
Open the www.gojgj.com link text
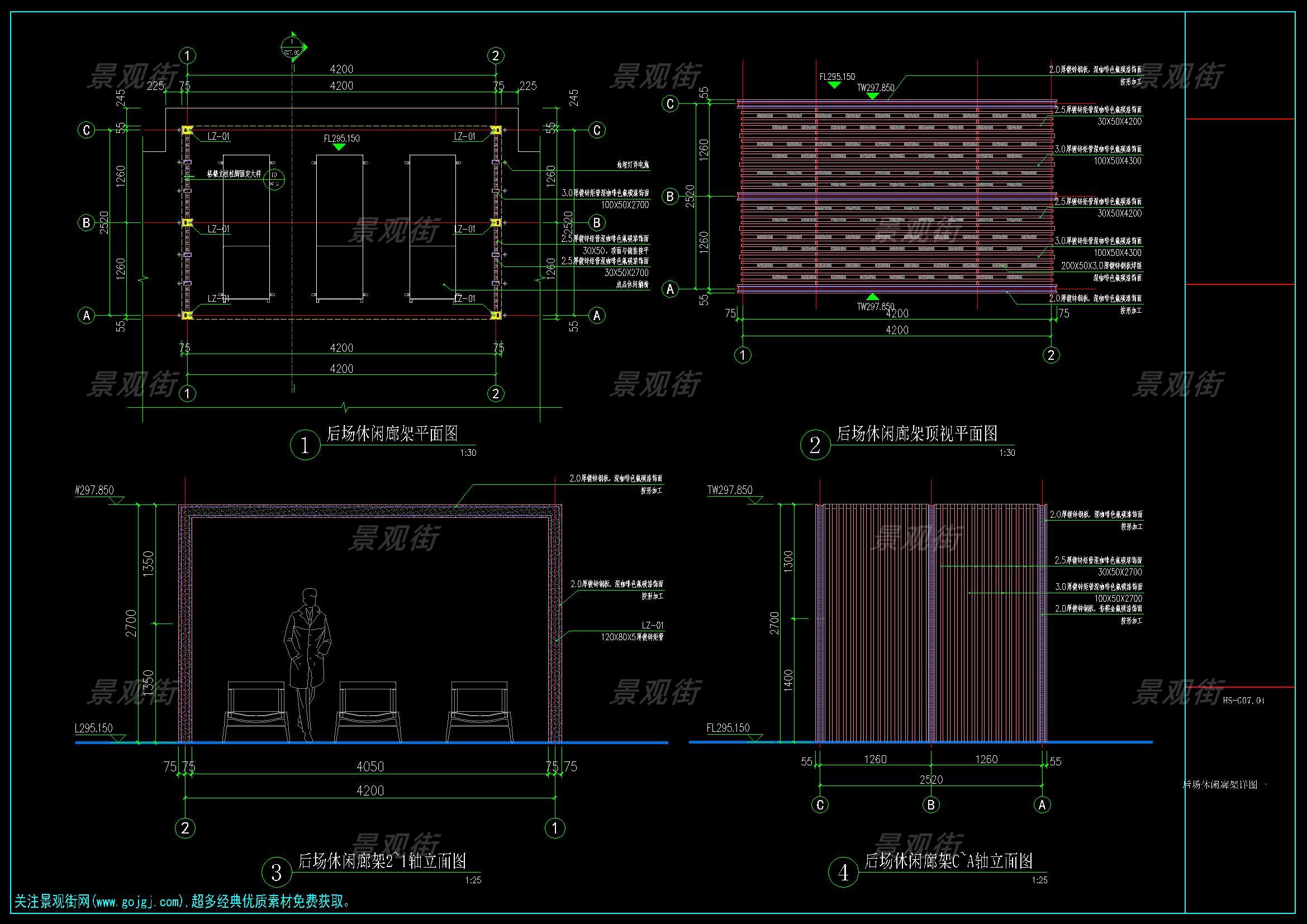click(x=139, y=902)
